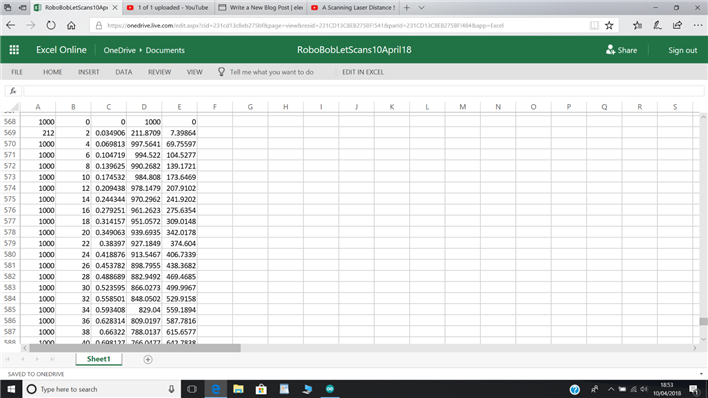
Task: Open the INSERT ribbon tab
Action: [x=88, y=72]
